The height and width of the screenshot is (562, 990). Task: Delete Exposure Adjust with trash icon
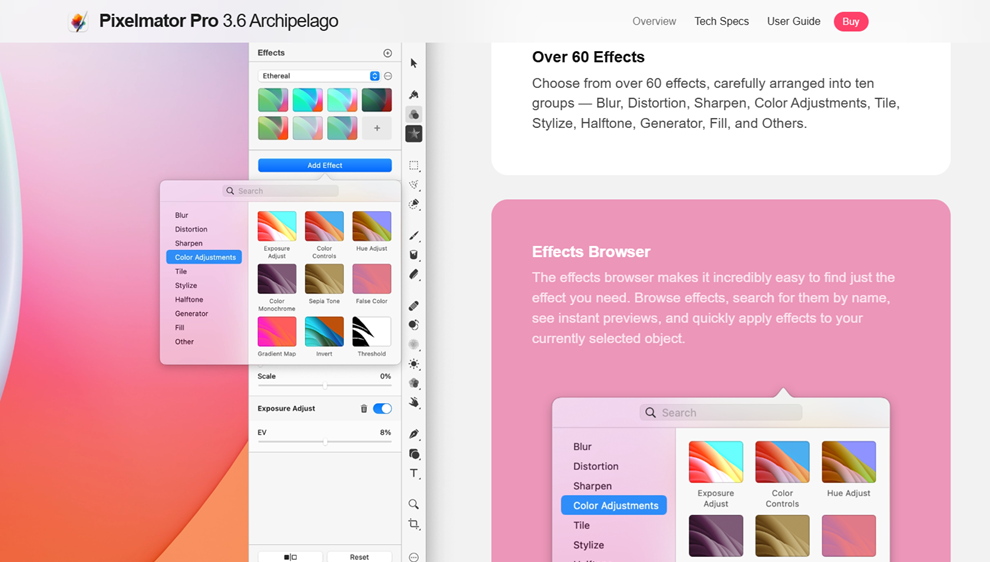[364, 409]
